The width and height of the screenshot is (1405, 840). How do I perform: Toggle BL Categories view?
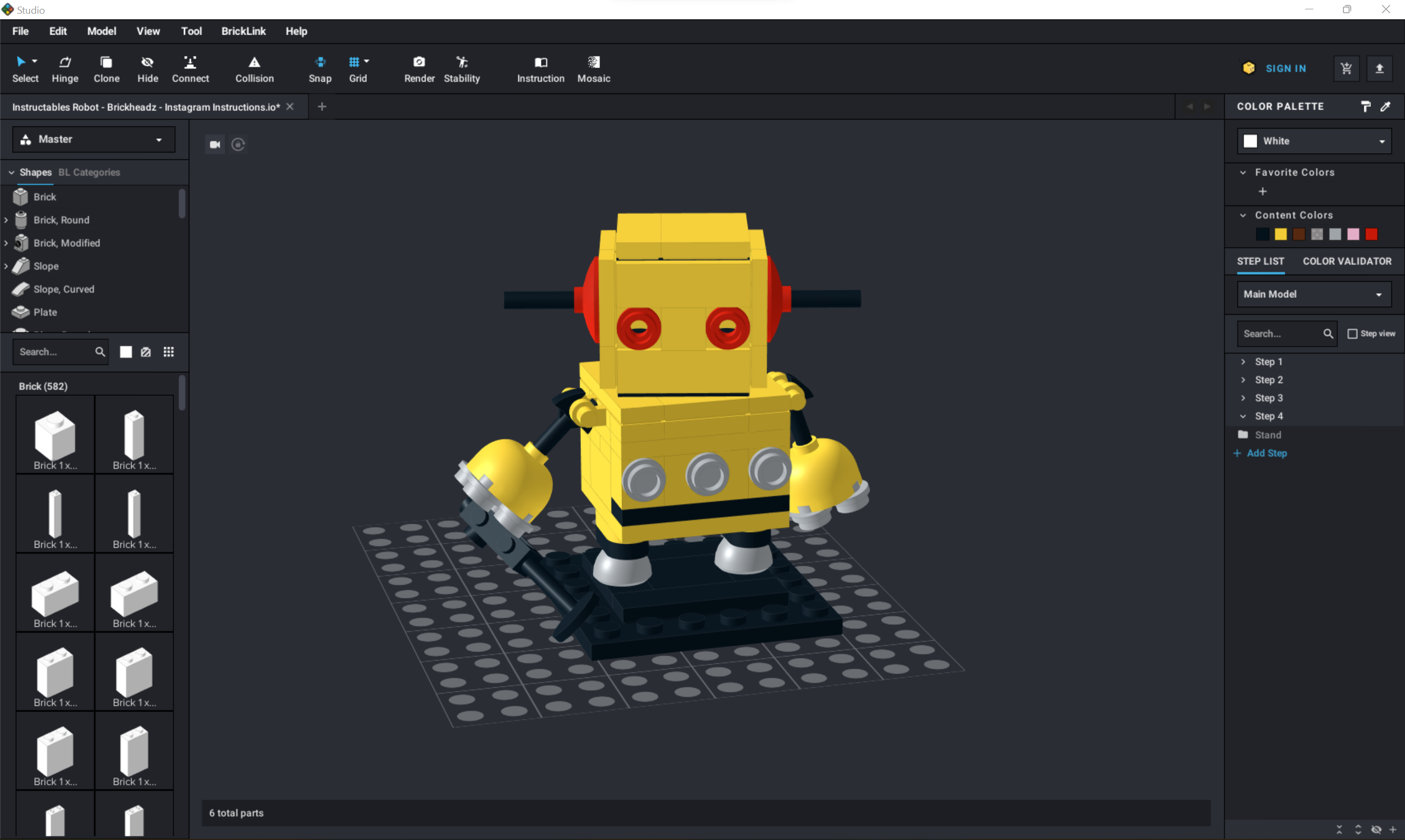tap(89, 172)
